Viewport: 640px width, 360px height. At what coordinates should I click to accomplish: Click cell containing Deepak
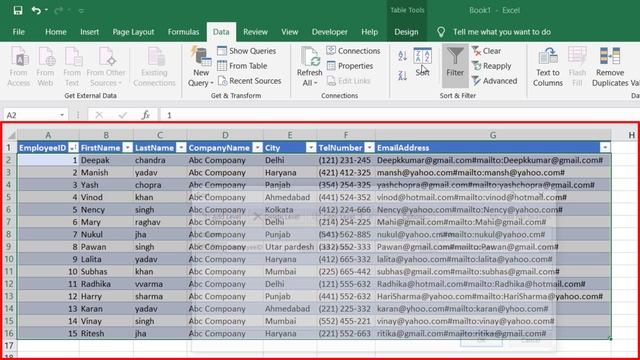pos(106,160)
